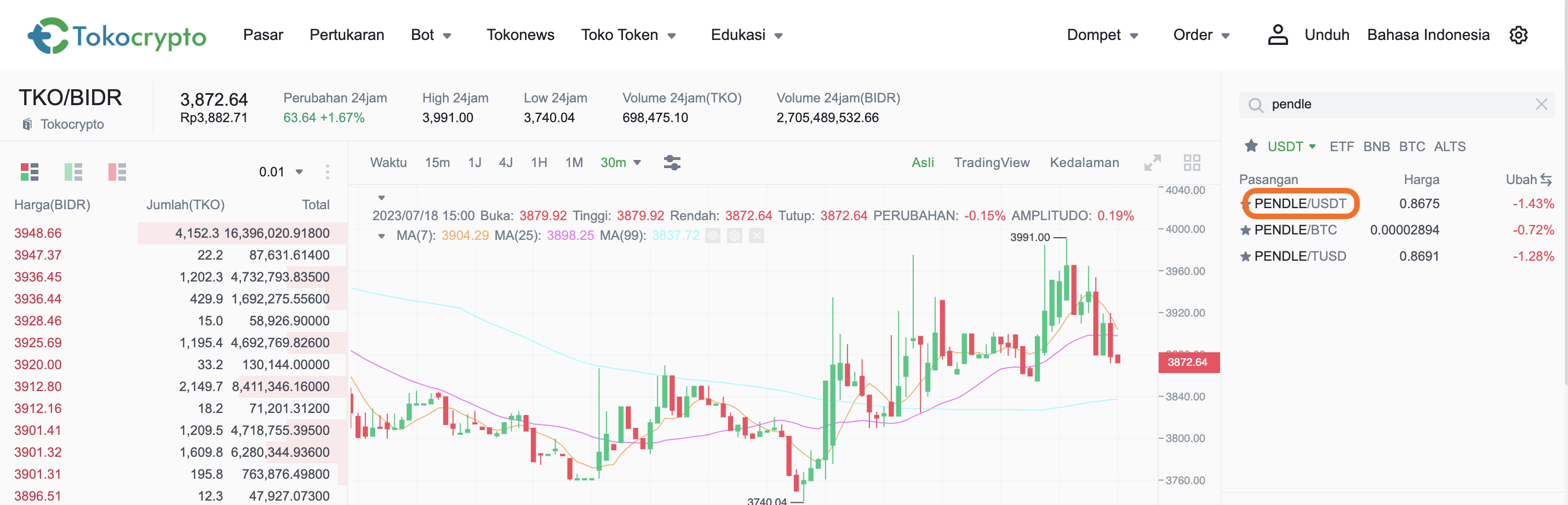Click the 3872.64 current price marker
The image size is (1568, 505).
(1188, 362)
